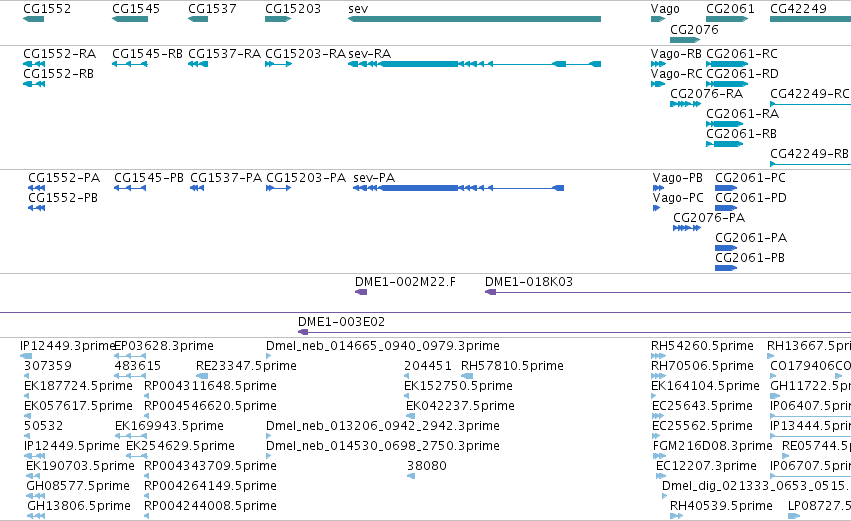Screen dimensions: 851x521
Task: Select the RP004311648.5prime EST
Action: pyautogui.click(x=147, y=396)
